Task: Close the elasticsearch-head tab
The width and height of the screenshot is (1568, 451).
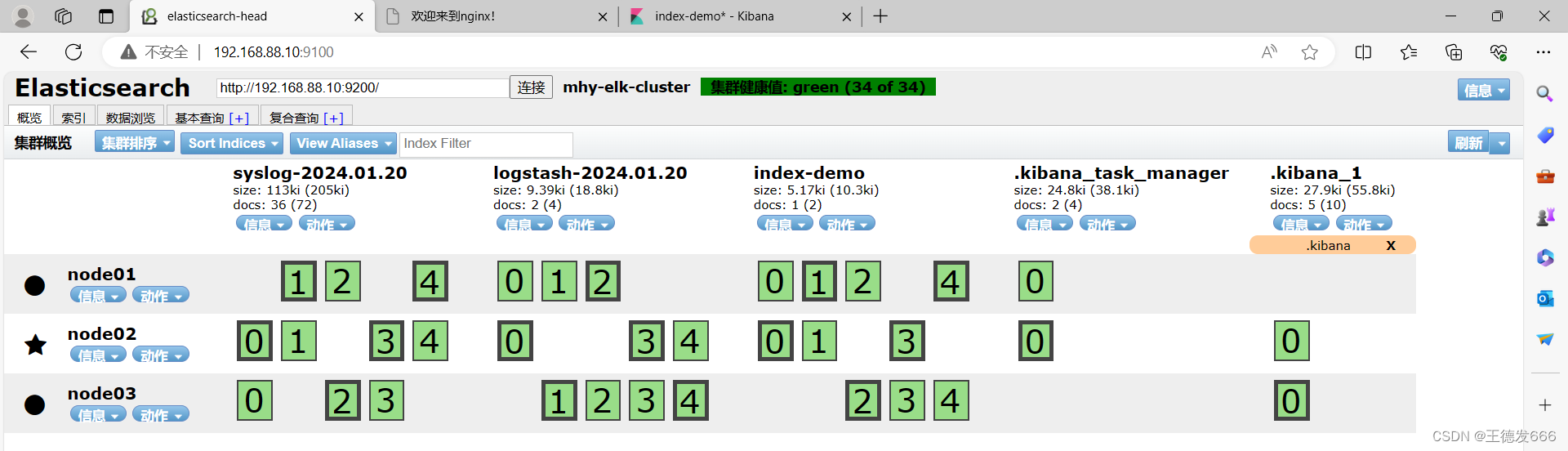Action: (x=359, y=16)
